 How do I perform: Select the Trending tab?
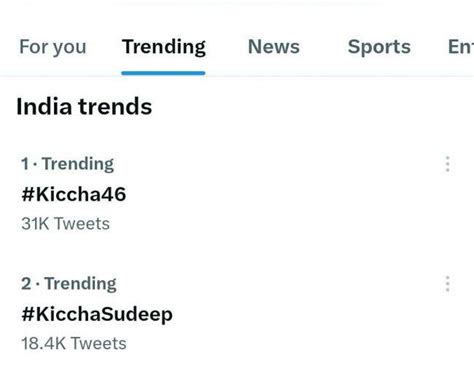point(164,47)
